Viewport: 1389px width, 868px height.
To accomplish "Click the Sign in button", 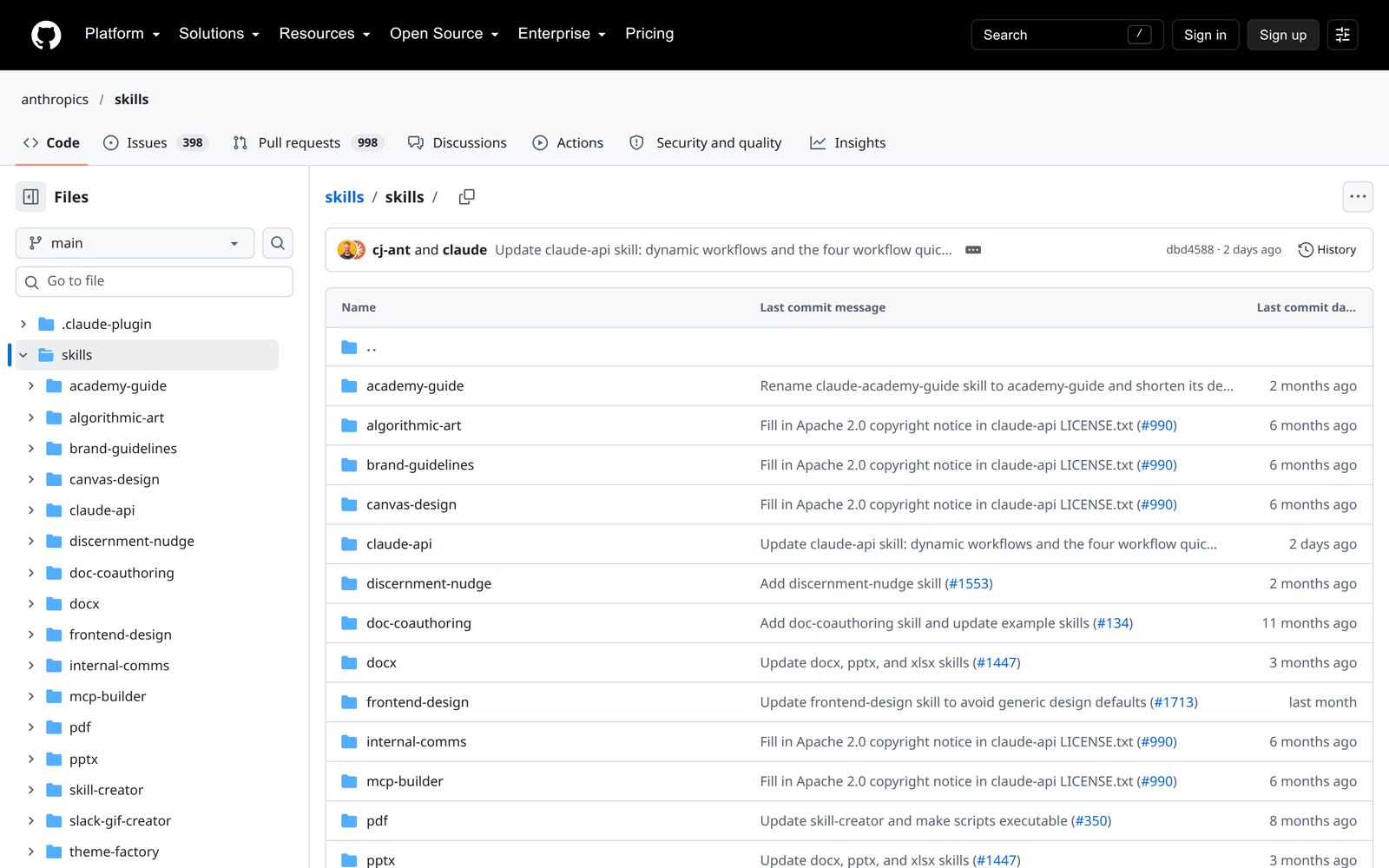I will 1205,35.
